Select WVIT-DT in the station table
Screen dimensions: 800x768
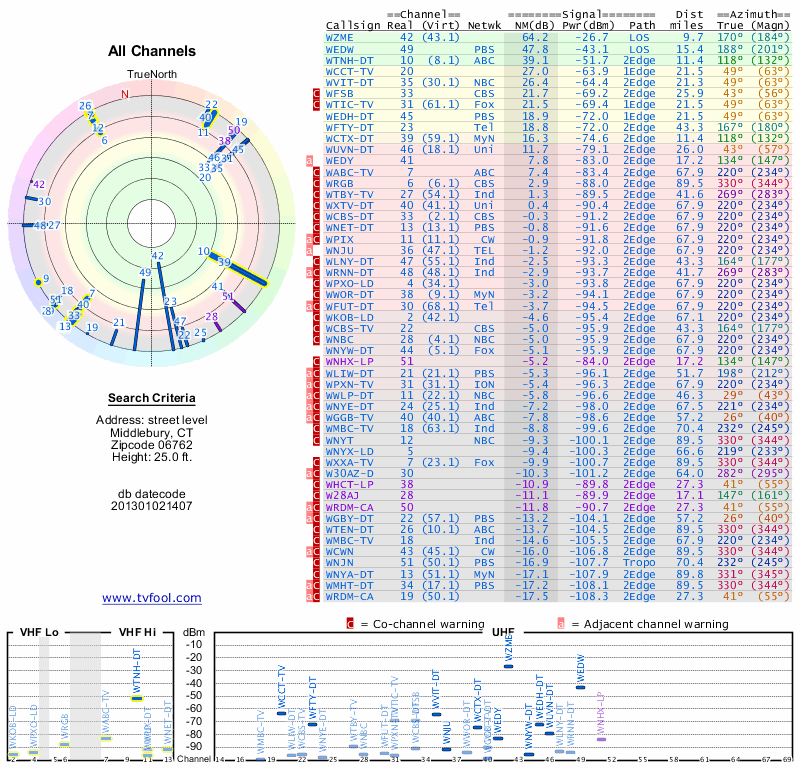pos(349,83)
